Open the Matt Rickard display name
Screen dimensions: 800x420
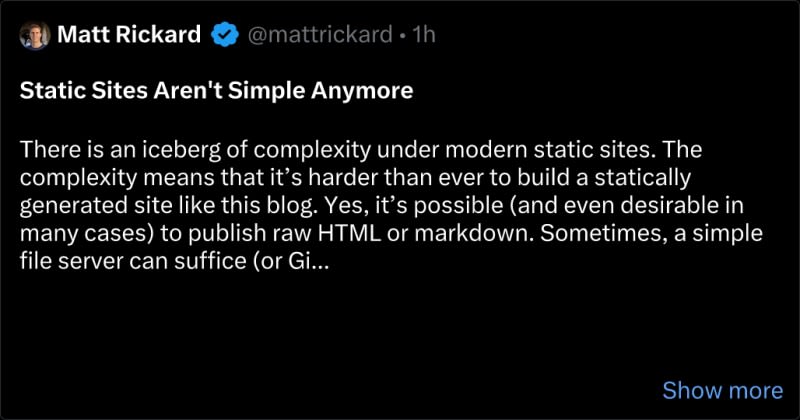(x=130, y=35)
